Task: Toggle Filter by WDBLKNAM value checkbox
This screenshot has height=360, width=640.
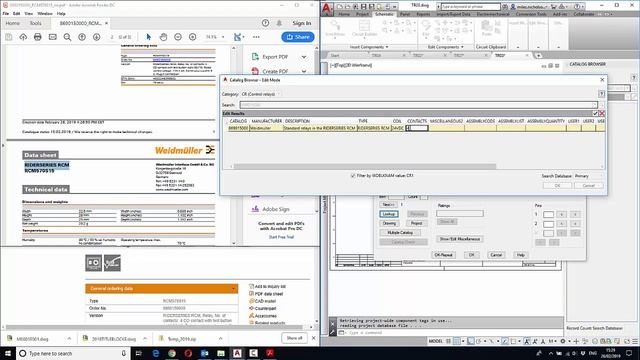Action: click(353, 176)
